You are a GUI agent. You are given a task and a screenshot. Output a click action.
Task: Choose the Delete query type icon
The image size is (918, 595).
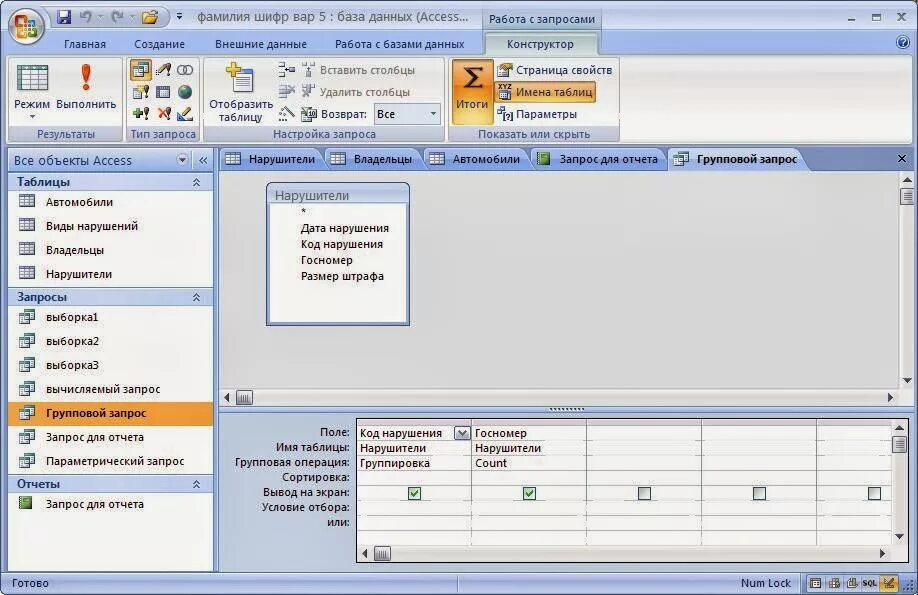[163, 114]
